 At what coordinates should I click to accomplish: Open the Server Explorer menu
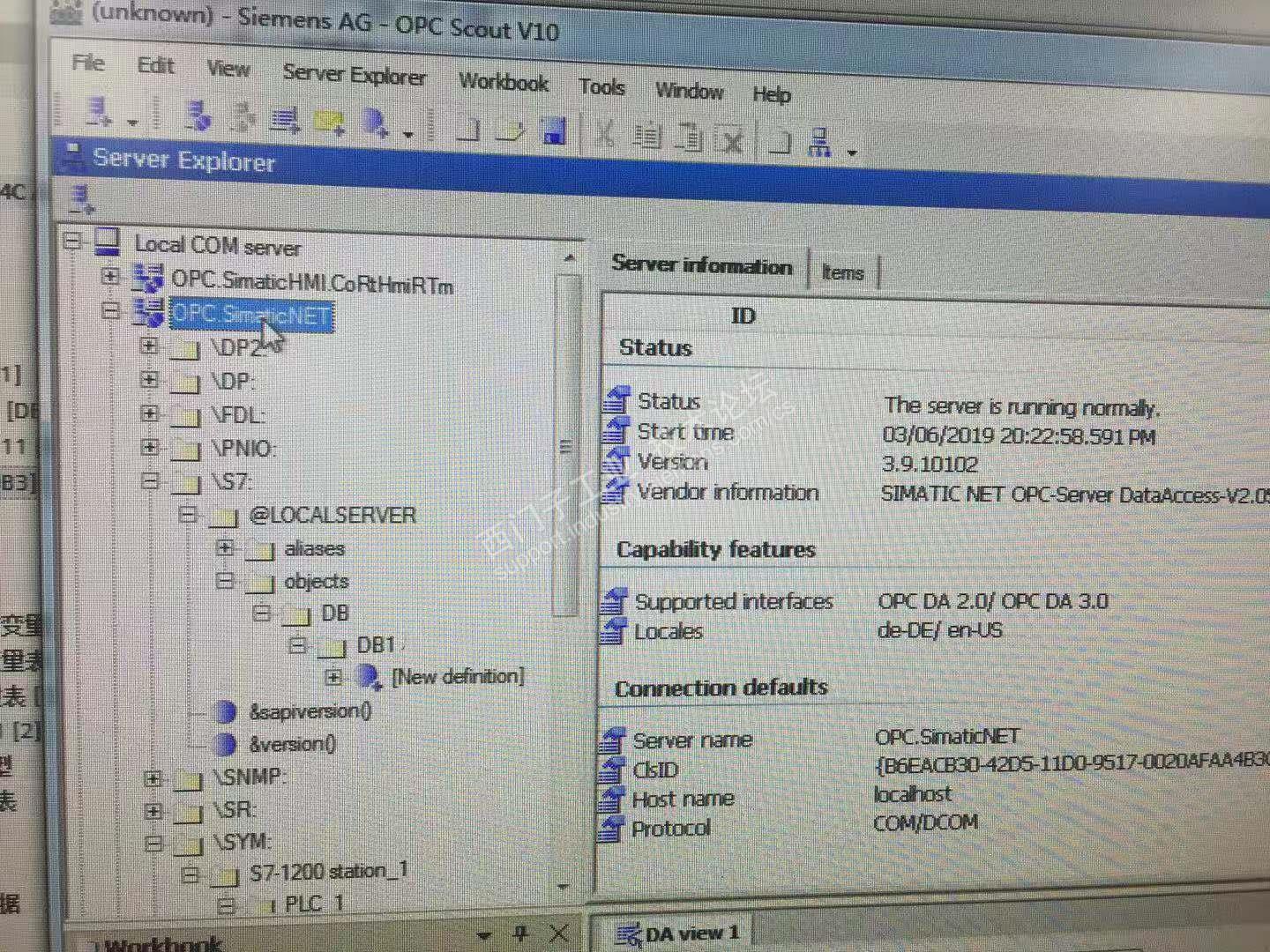[x=355, y=75]
